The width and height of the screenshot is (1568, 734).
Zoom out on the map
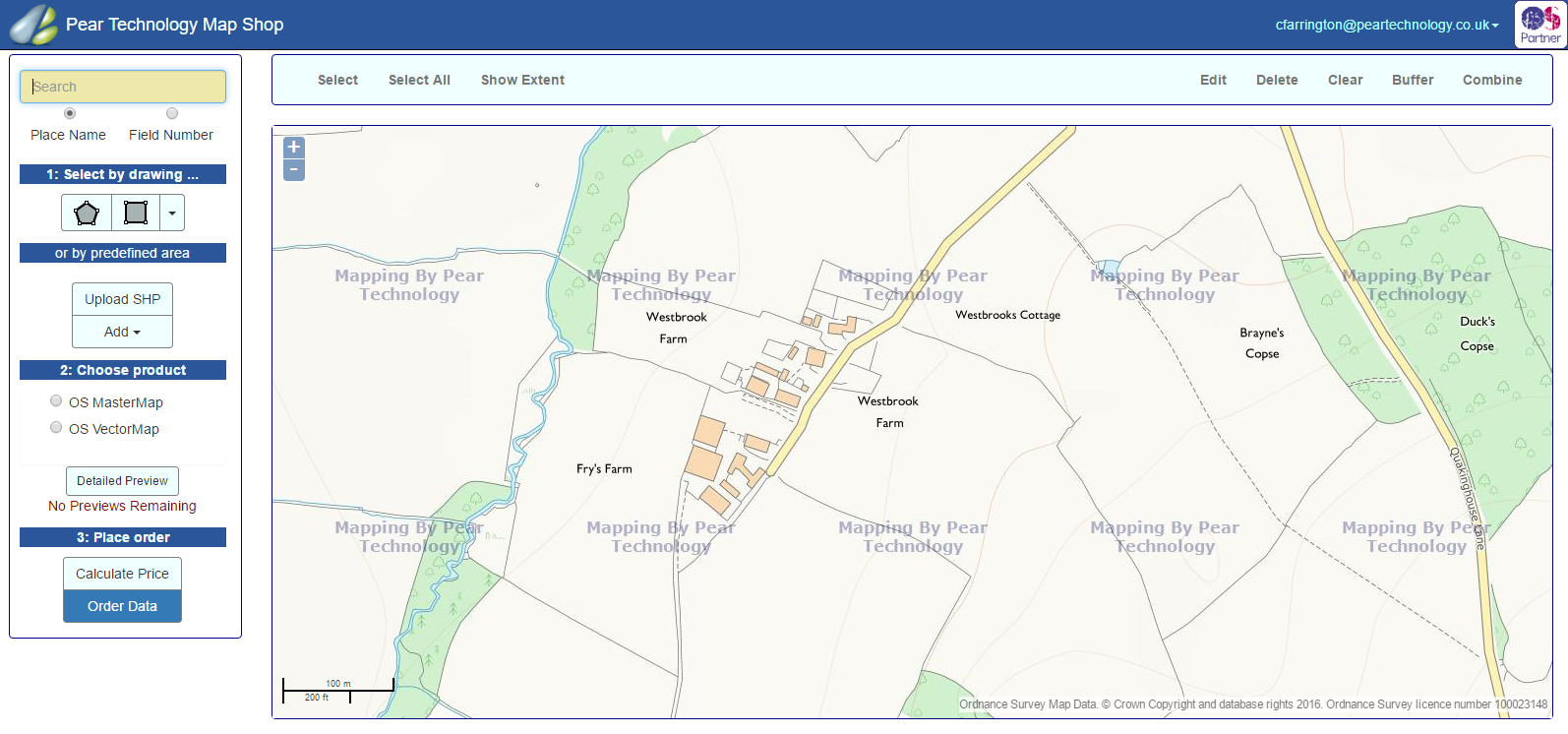pos(294,170)
